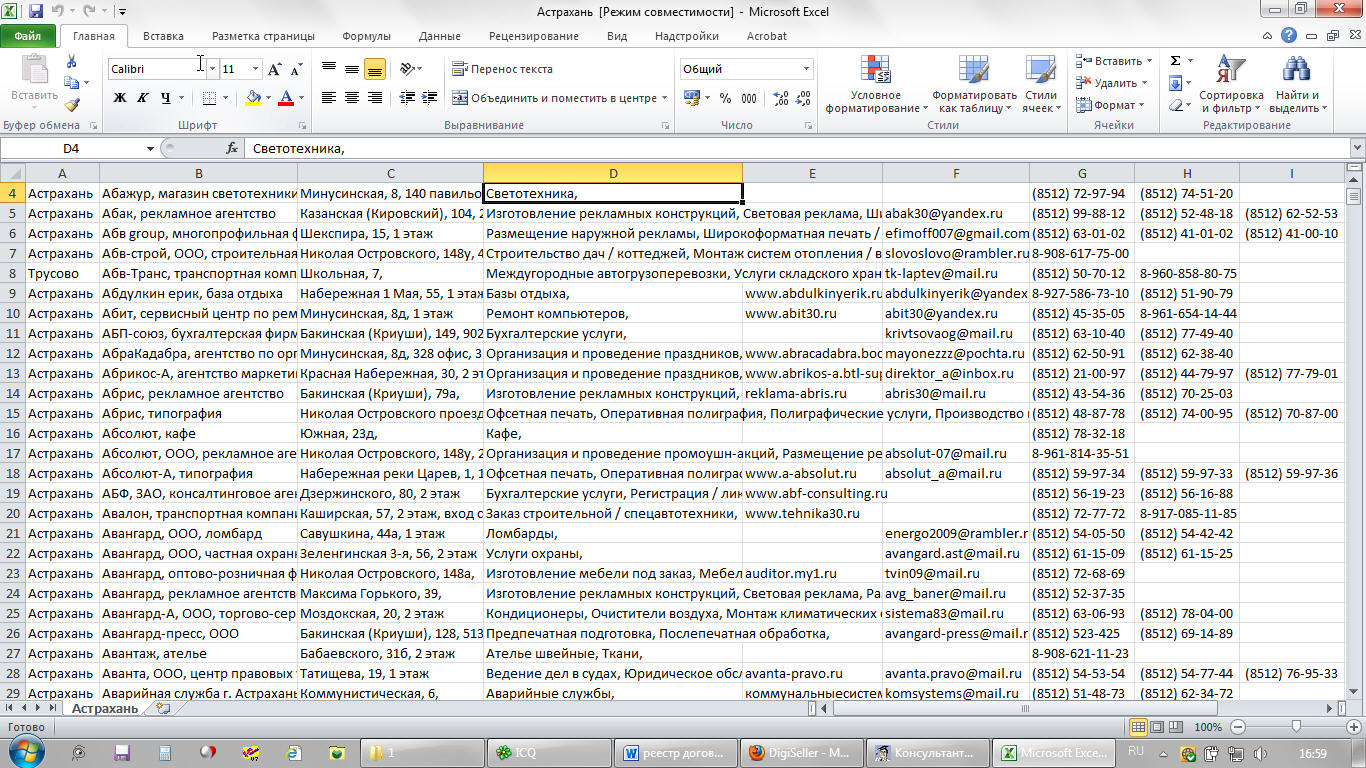Click the Fill down arrow icon
Image resolution: width=1366 pixels, height=768 pixels.
click(x=1176, y=83)
